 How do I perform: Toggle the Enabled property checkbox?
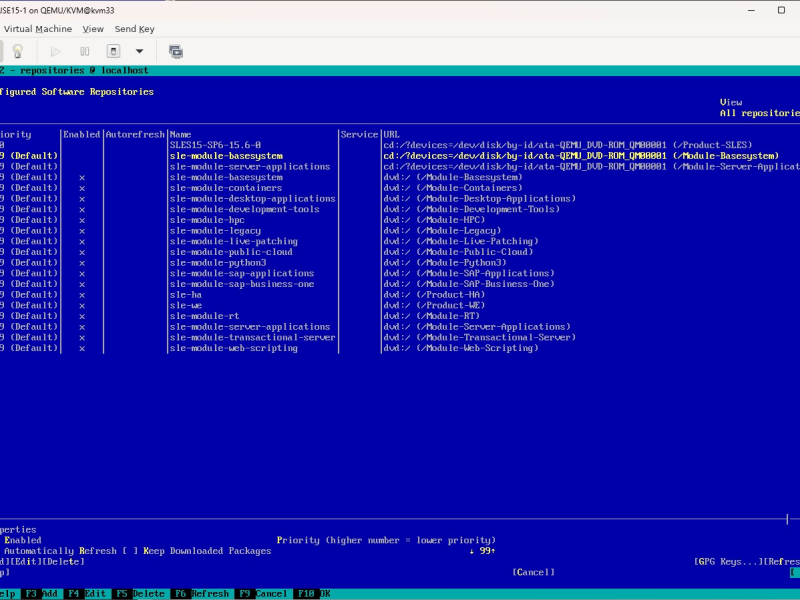pyautogui.click(x=20, y=540)
